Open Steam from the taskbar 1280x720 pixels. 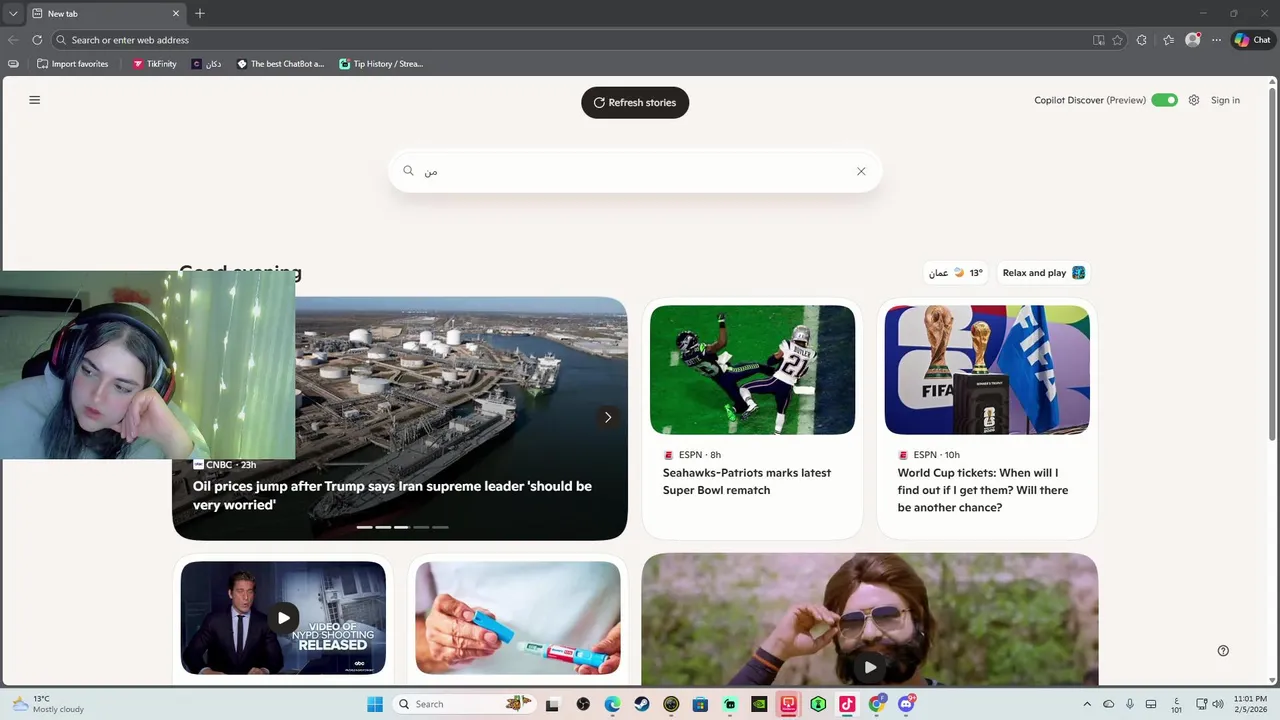point(642,704)
